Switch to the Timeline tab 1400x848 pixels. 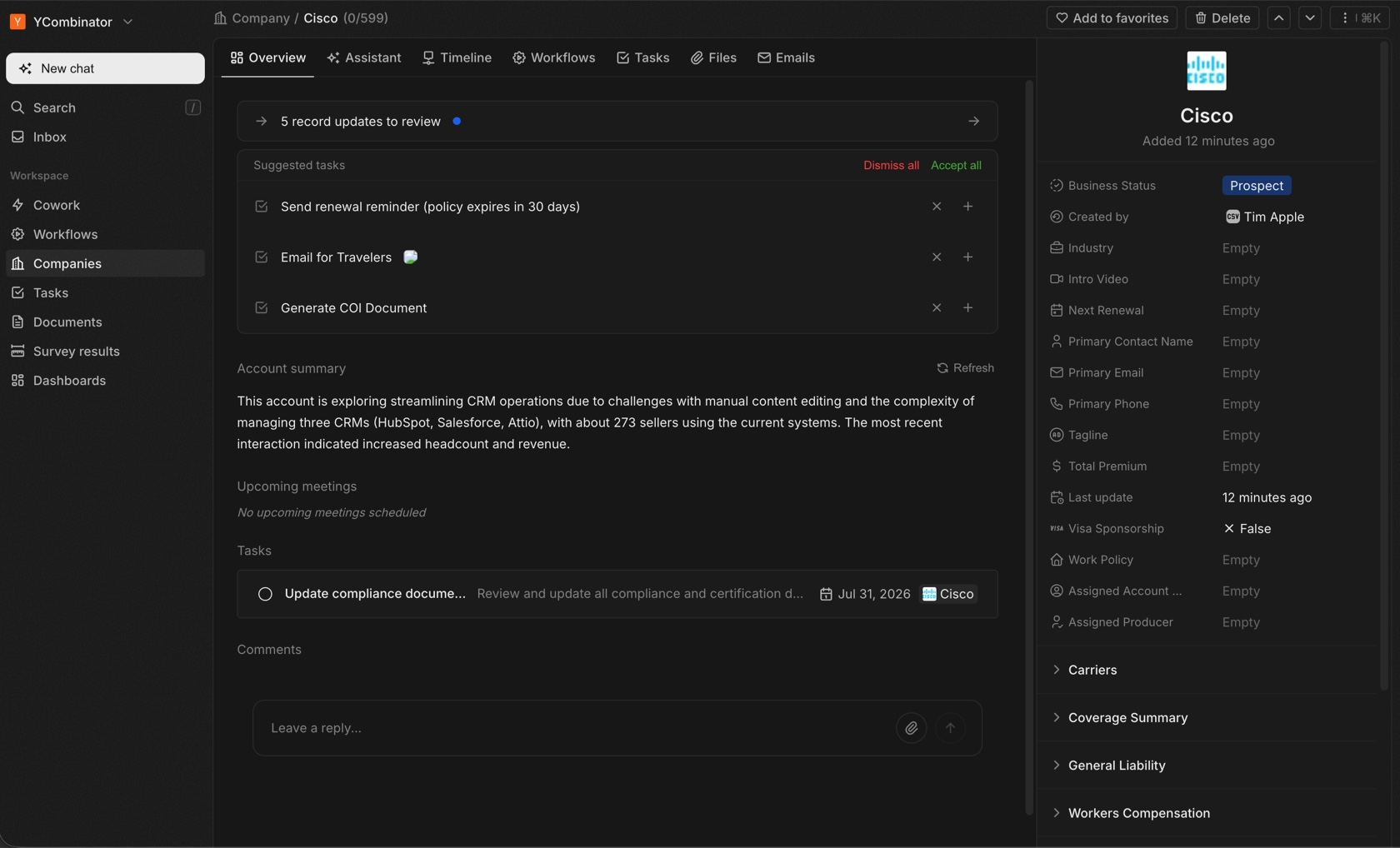[x=457, y=57]
